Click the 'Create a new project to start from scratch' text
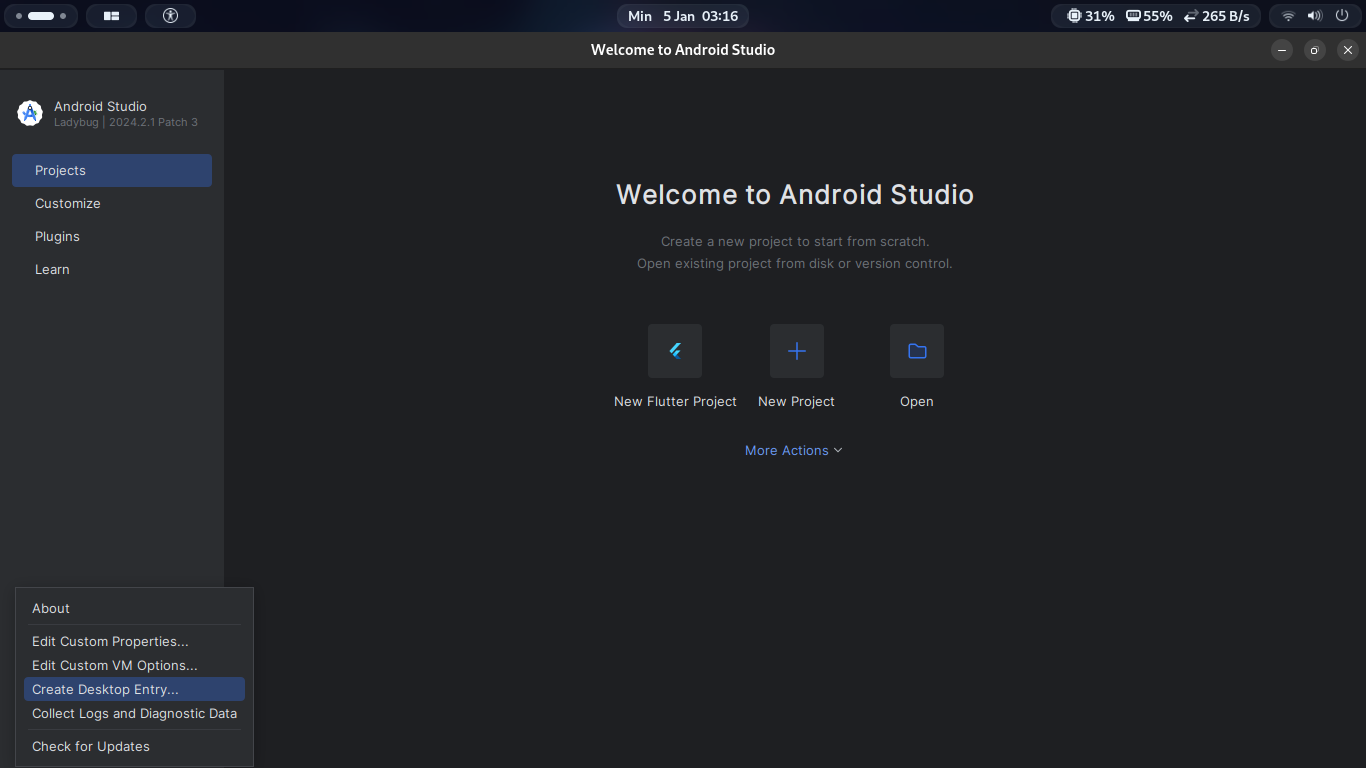 [x=795, y=241]
